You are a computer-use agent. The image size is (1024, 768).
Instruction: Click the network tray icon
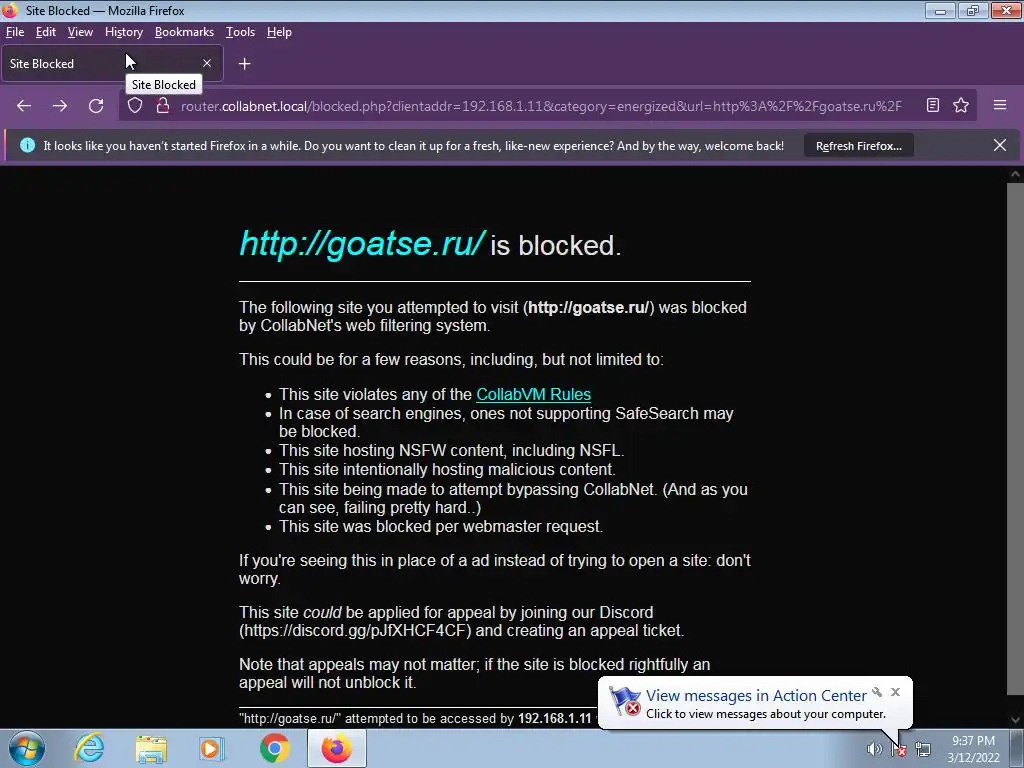point(923,749)
